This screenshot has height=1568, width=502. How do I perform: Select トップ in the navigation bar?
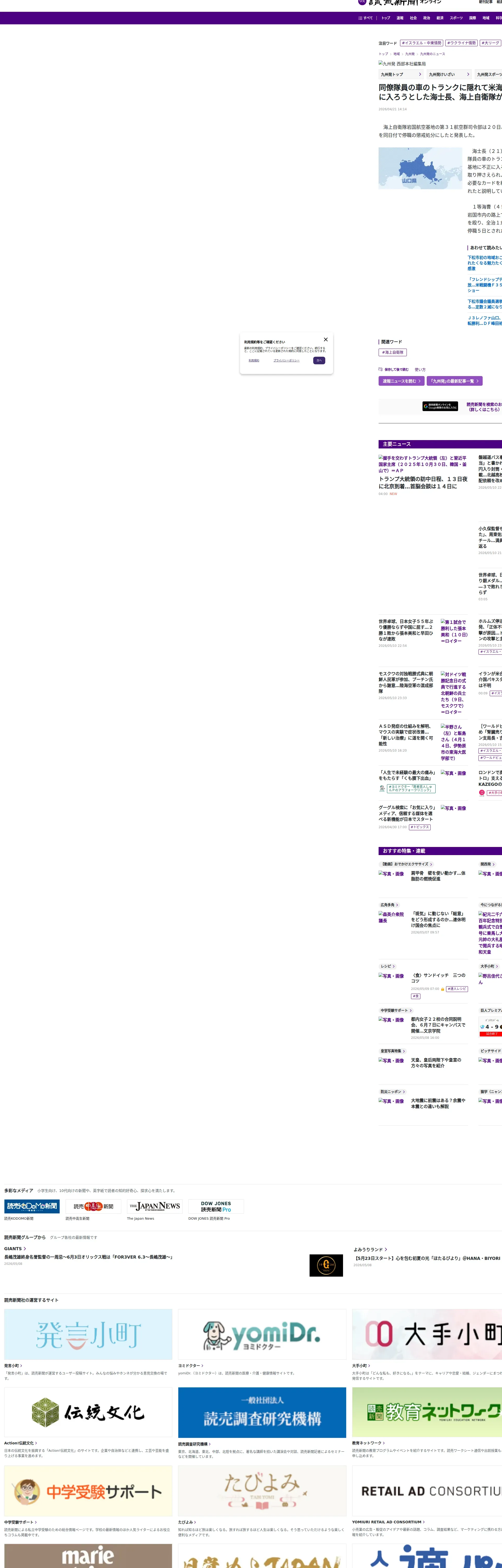[386, 18]
